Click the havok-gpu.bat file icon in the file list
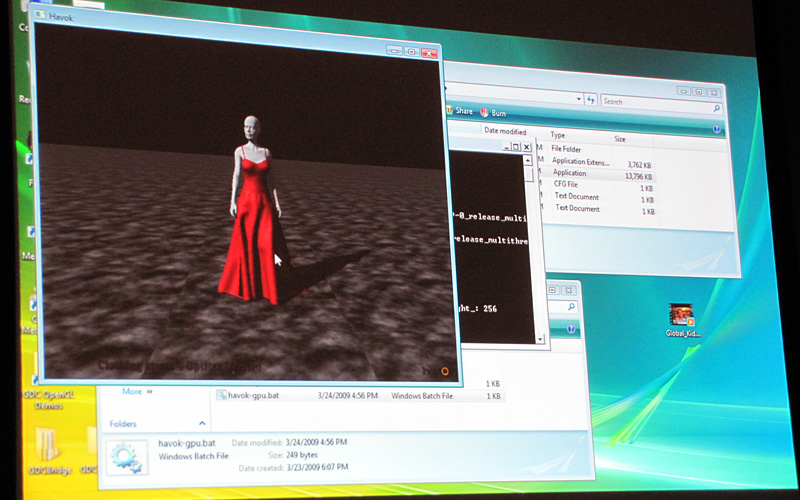 point(221,395)
